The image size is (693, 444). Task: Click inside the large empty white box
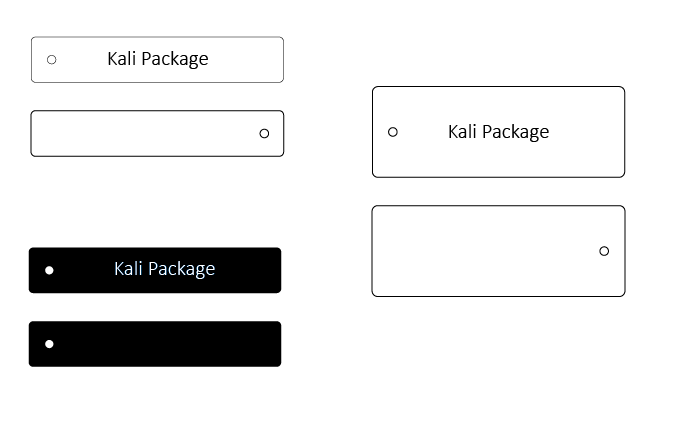click(x=490, y=251)
